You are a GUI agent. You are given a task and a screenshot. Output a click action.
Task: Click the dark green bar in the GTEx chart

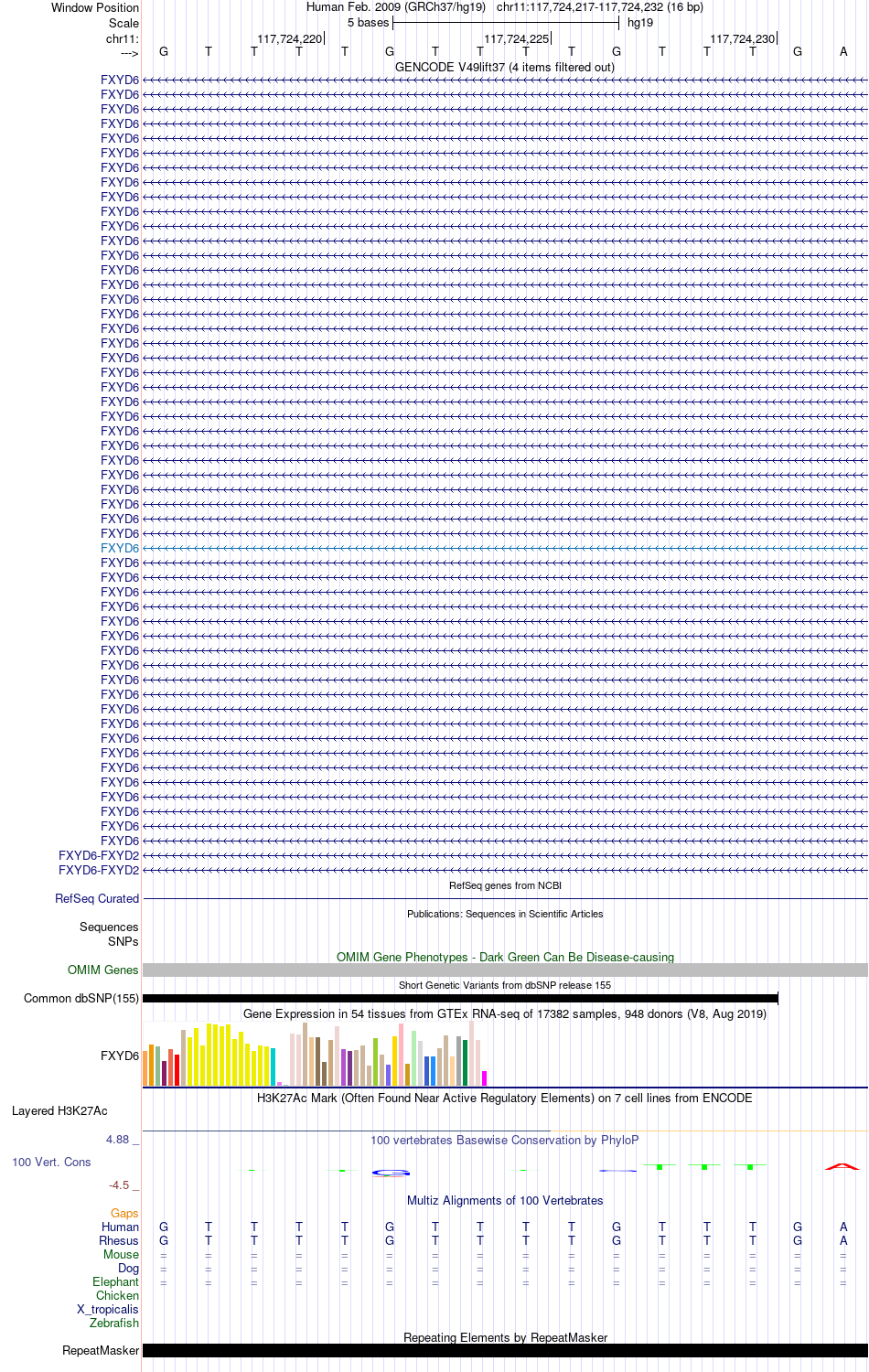[x=466, y=1063]
